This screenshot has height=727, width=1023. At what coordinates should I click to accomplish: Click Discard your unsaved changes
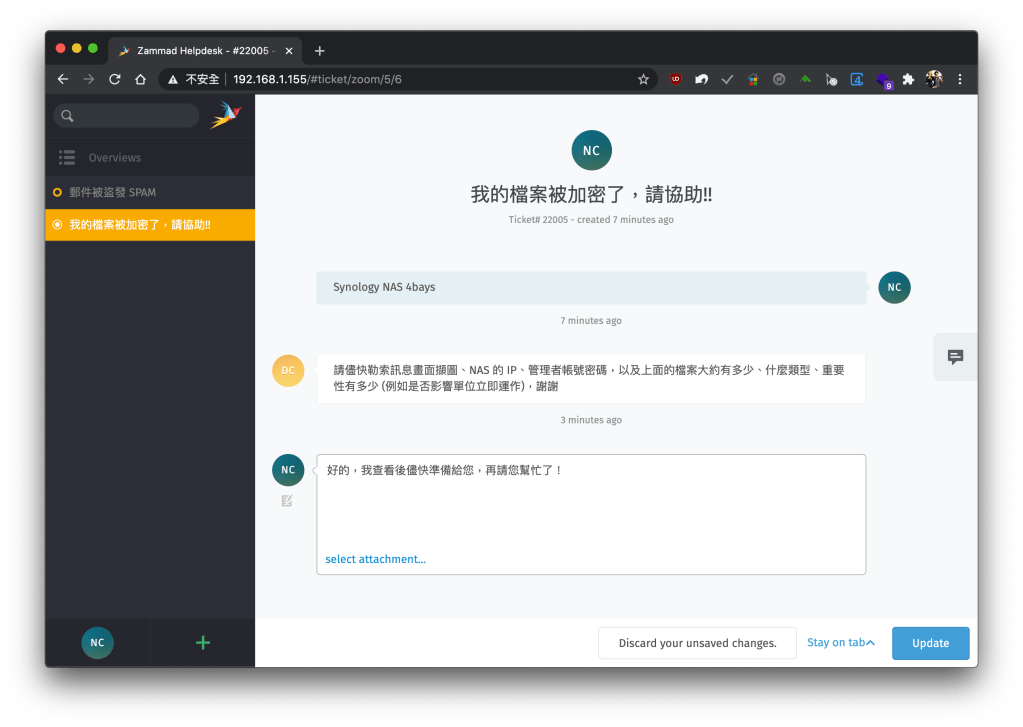pos(697,643)
